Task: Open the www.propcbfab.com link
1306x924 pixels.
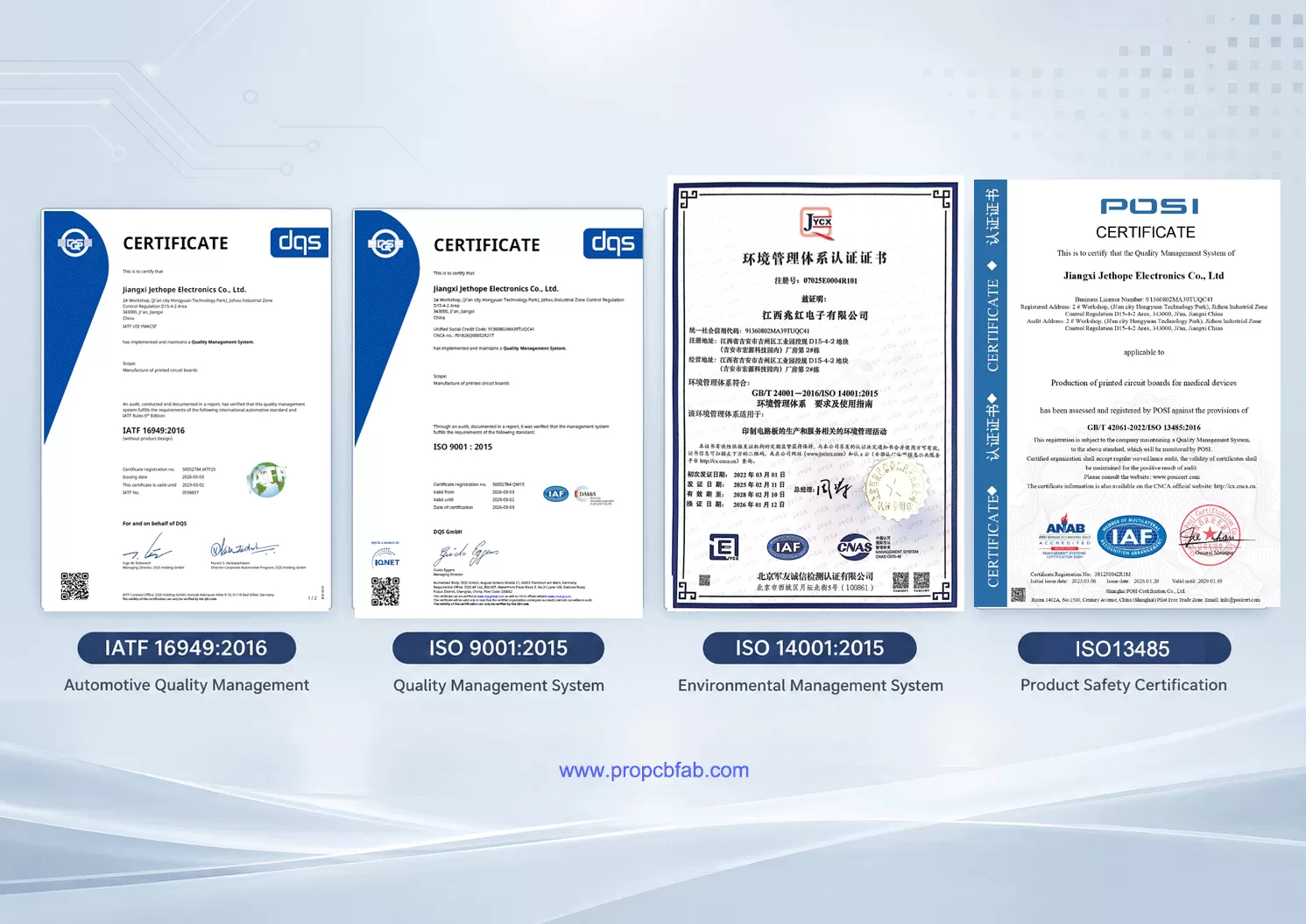Action: 653,771
